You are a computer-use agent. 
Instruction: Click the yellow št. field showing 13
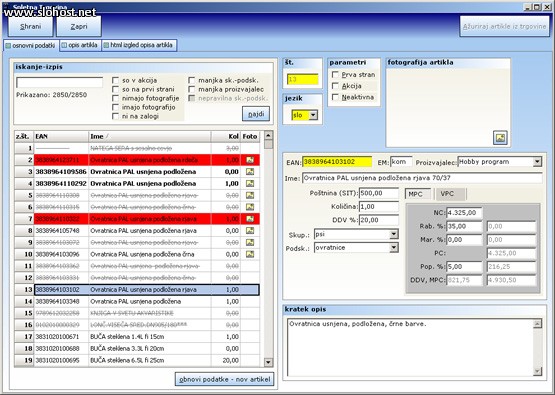[x=303, y=79]
